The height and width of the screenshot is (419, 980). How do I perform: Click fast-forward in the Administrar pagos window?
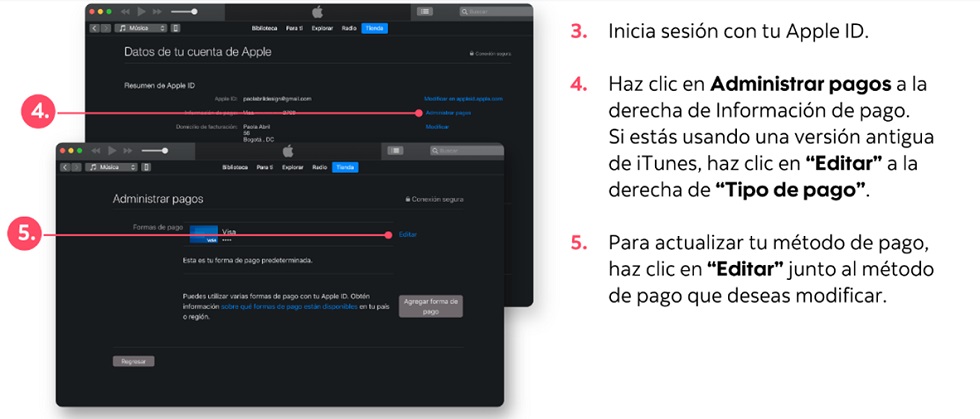pyautogui.click(x=128, y=151)
